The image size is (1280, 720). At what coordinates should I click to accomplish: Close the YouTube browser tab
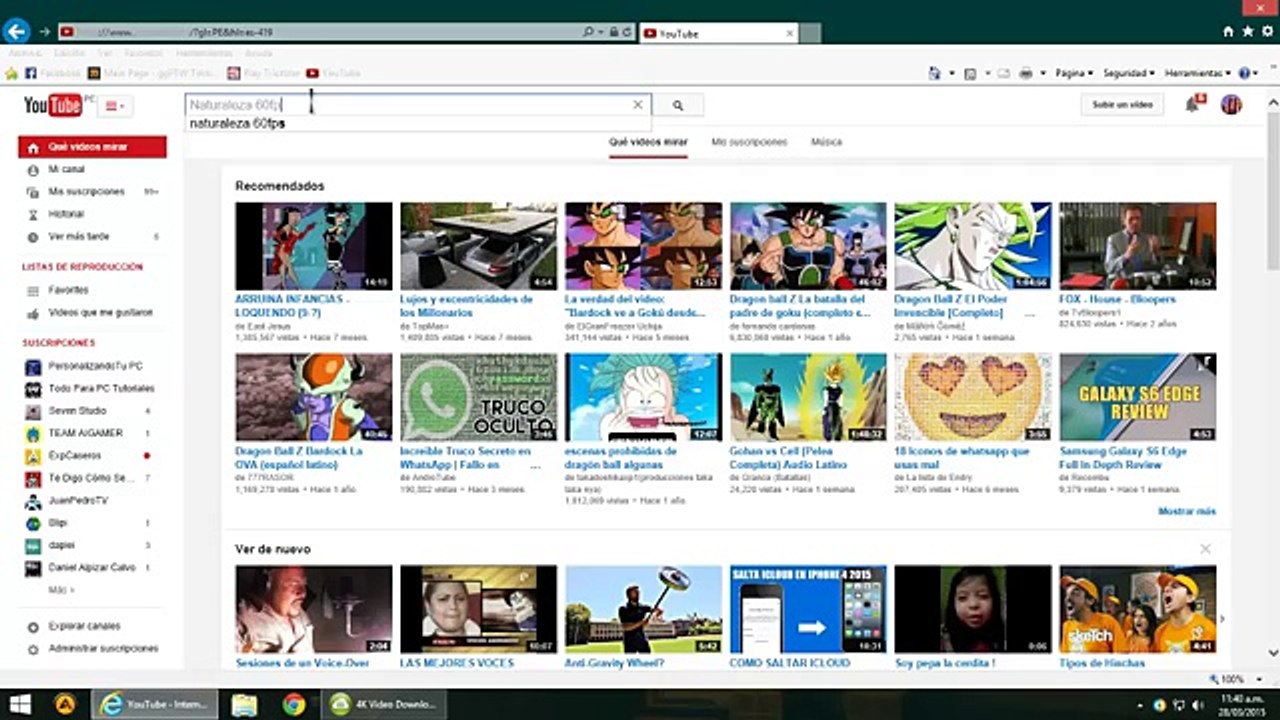click(789, 33)
